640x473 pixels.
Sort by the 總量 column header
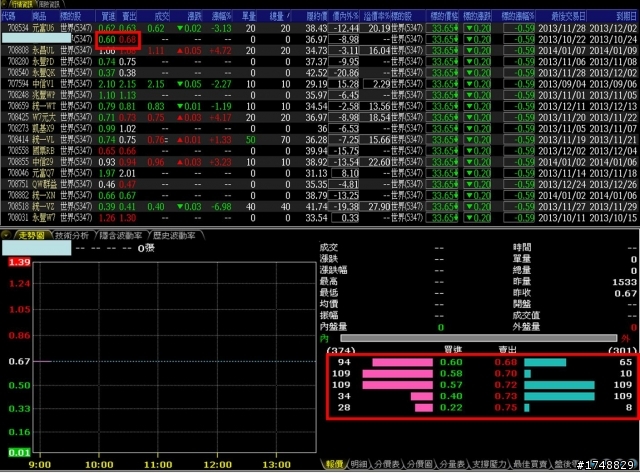pyautogui.click(x=280, y=16)
